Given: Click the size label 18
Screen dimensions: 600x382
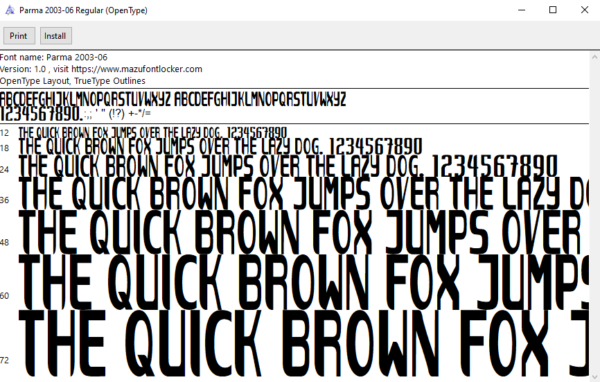Looking at the screenshot, I should pos(4,148).
